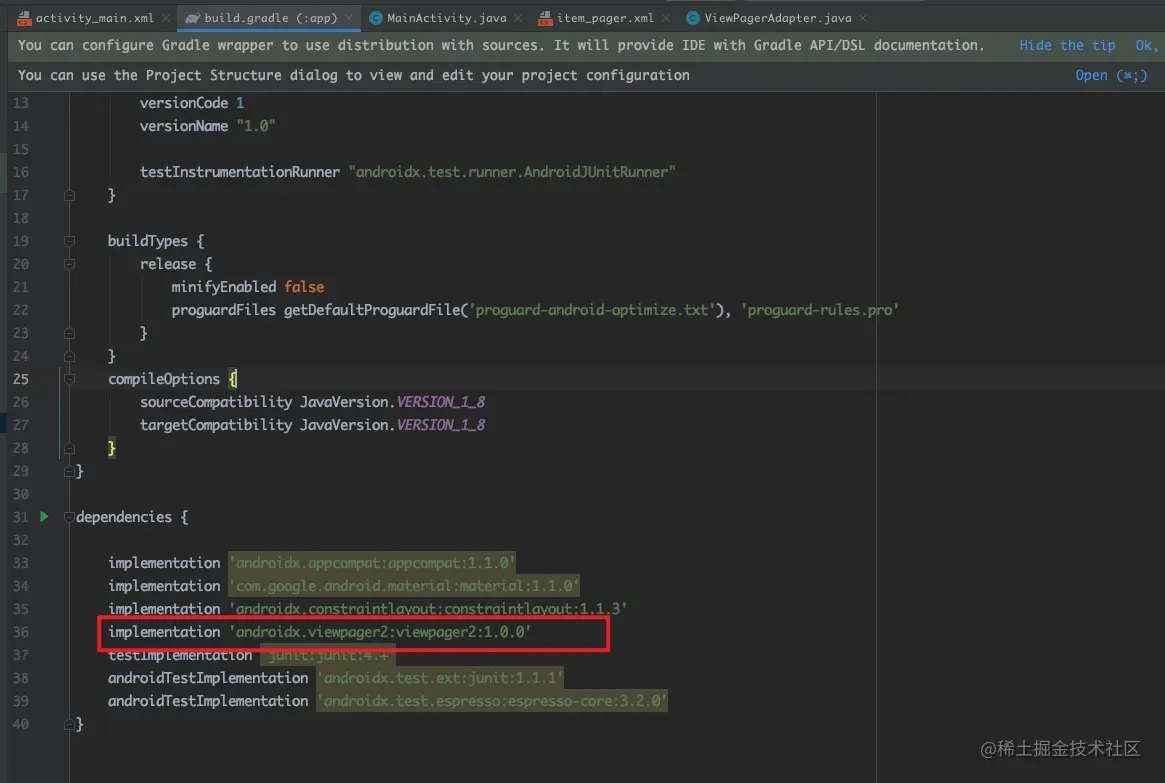The image size is (1165, 783).
Task: Click fold end marker on line 17
Action: coord(69,195)
